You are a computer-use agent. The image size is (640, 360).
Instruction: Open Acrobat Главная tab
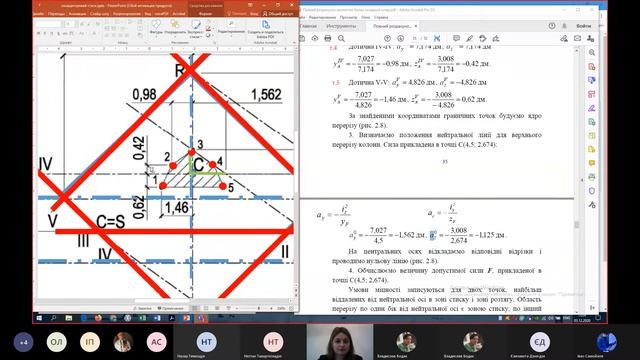click(x=308, y=26)
